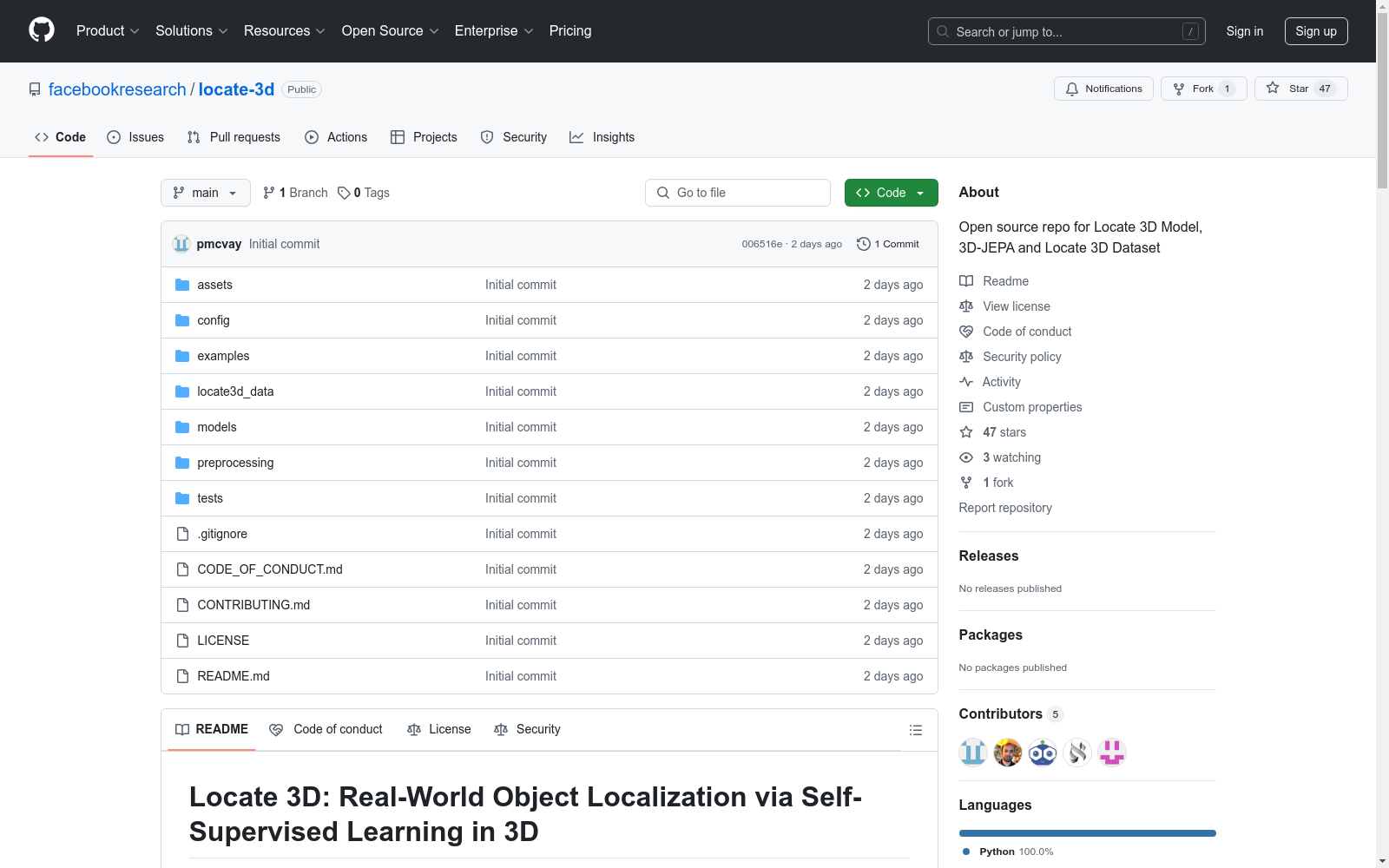Click the eye icon beside watching
This screenshot has height=868, width=1389.
[966, 457]
